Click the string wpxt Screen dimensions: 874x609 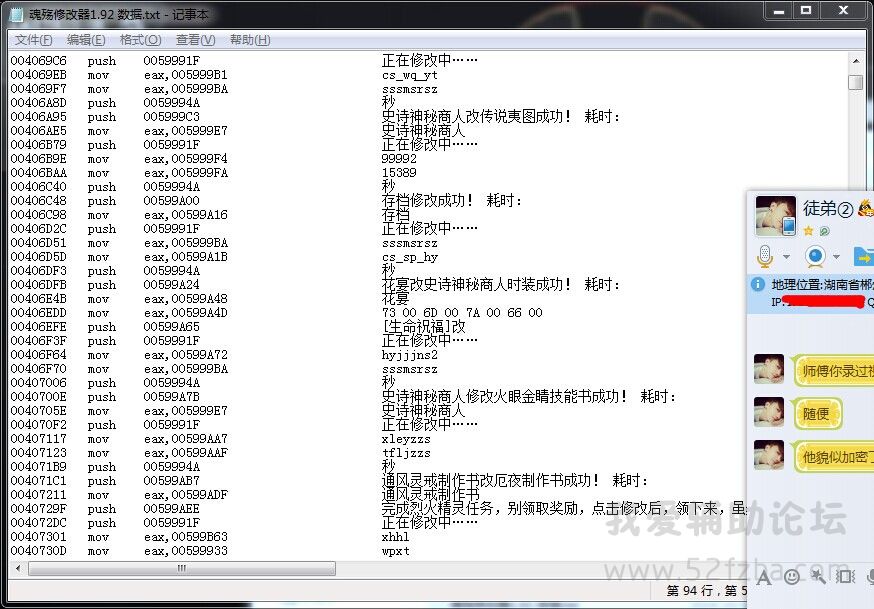click(x=396, y=552)
